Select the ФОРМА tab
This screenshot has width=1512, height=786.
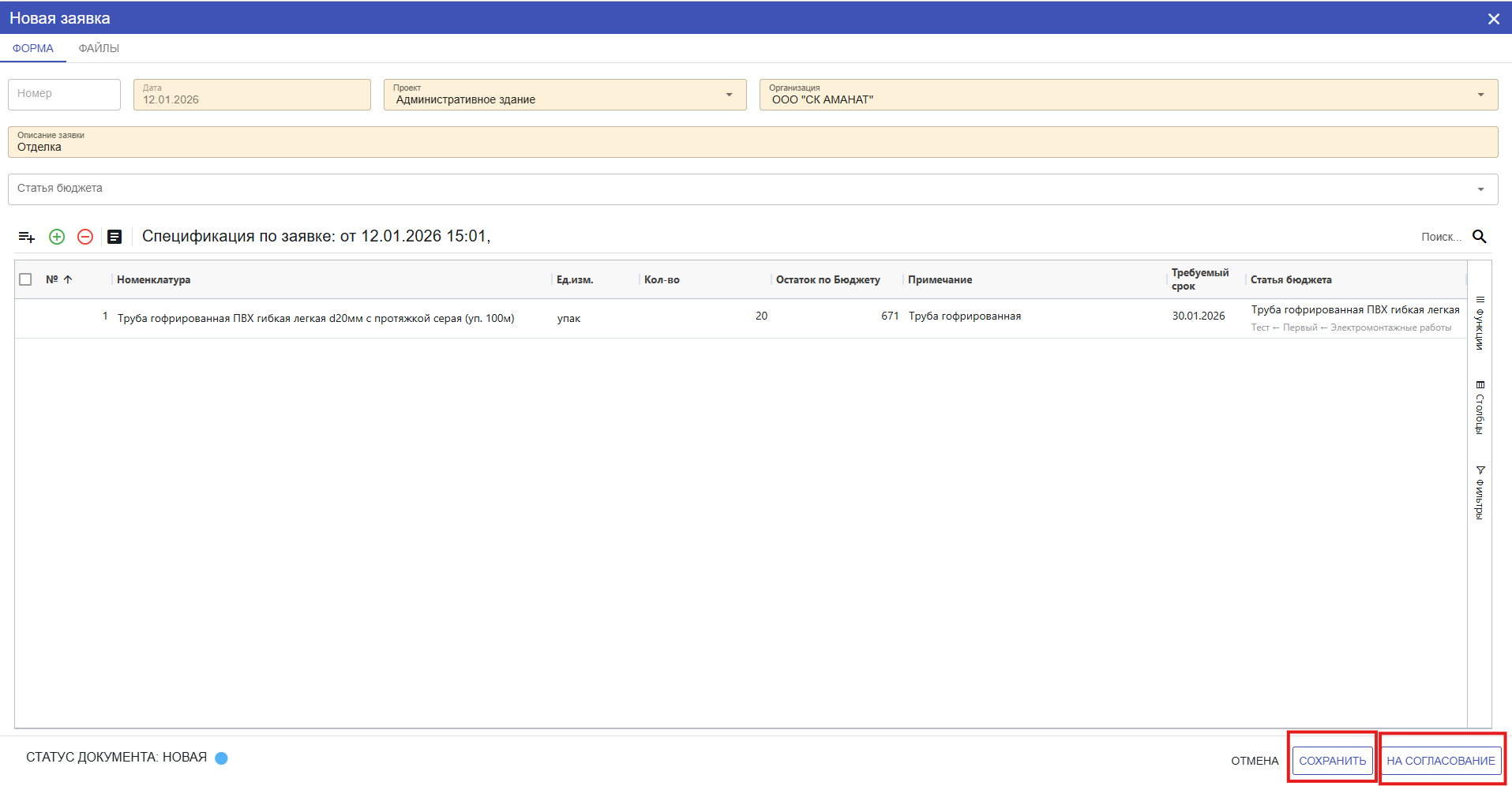pyautogui.click(x=33, y=48)
